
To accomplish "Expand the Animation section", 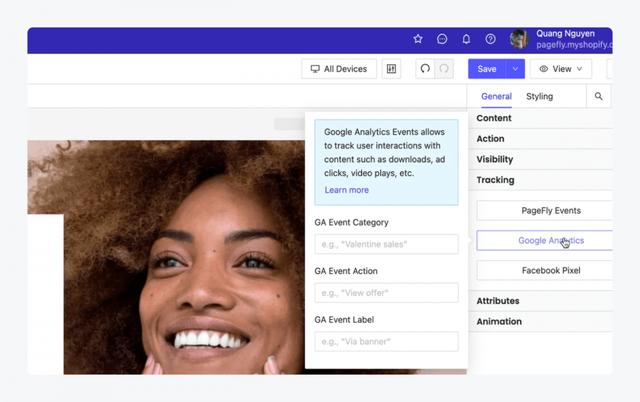I will pyautogui.click(x=499, y=322).
